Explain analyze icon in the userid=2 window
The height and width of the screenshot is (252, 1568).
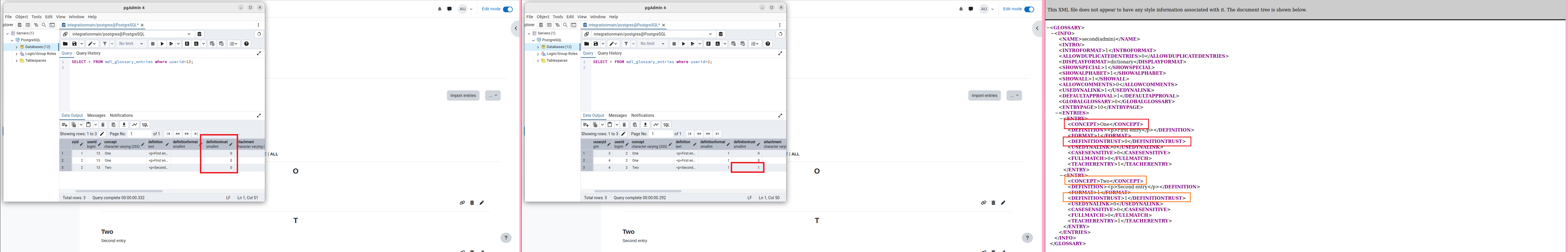tap(718, 44)
